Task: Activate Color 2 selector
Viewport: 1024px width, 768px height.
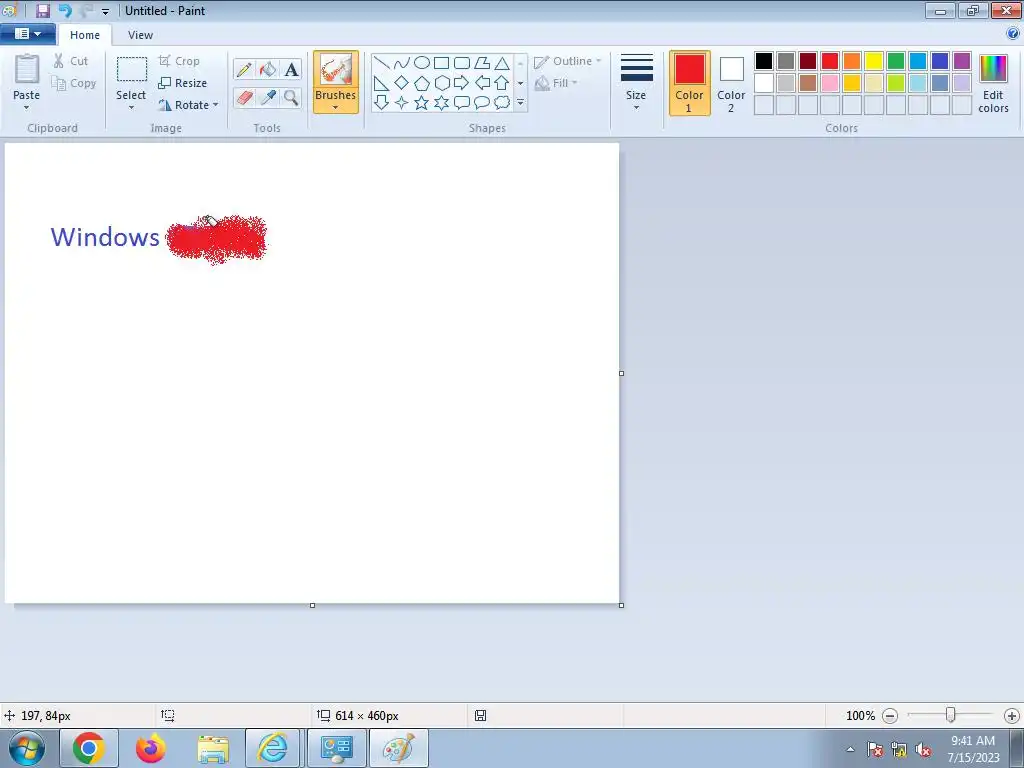Action: click(731, 83)
